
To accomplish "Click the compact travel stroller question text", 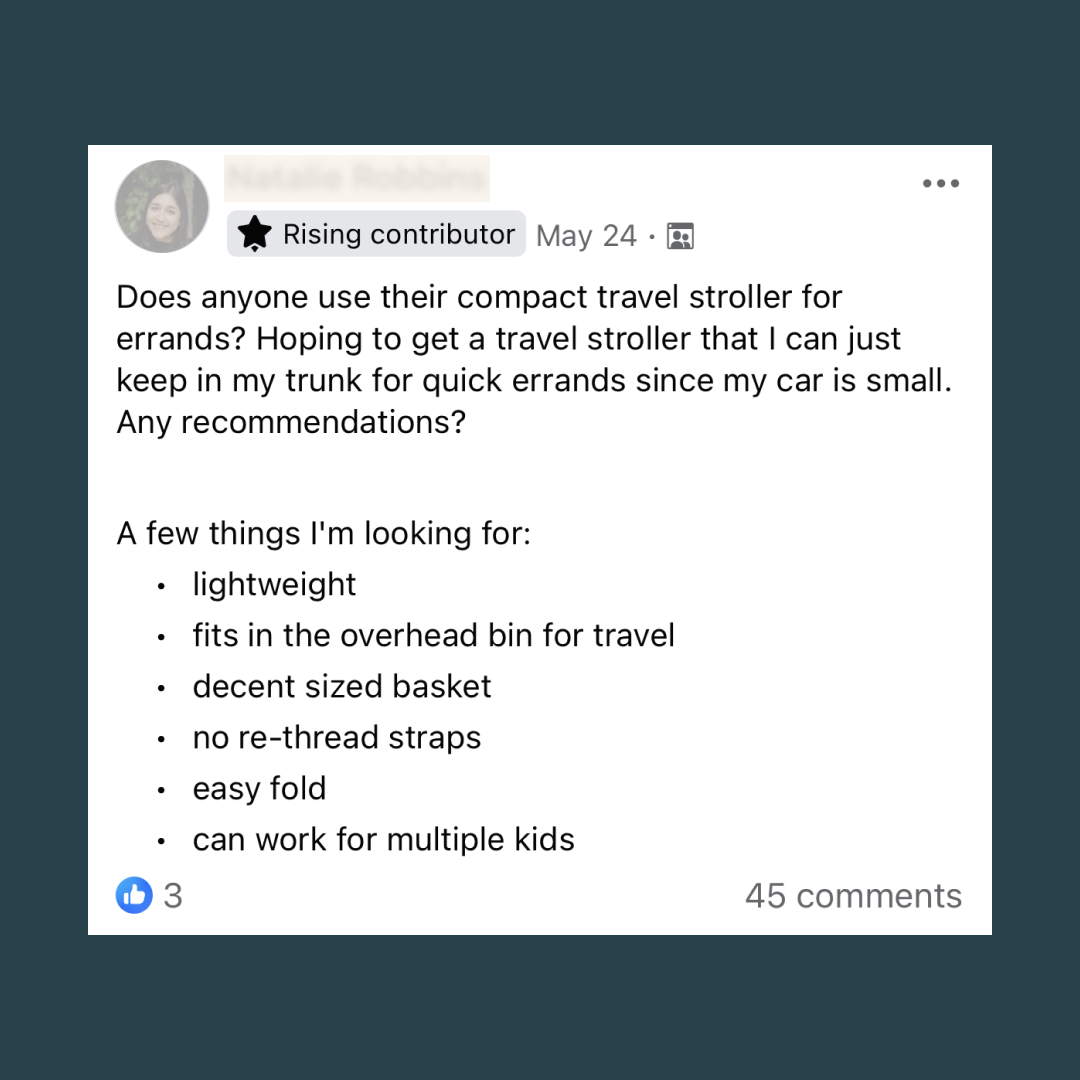I will click(480, 297).
